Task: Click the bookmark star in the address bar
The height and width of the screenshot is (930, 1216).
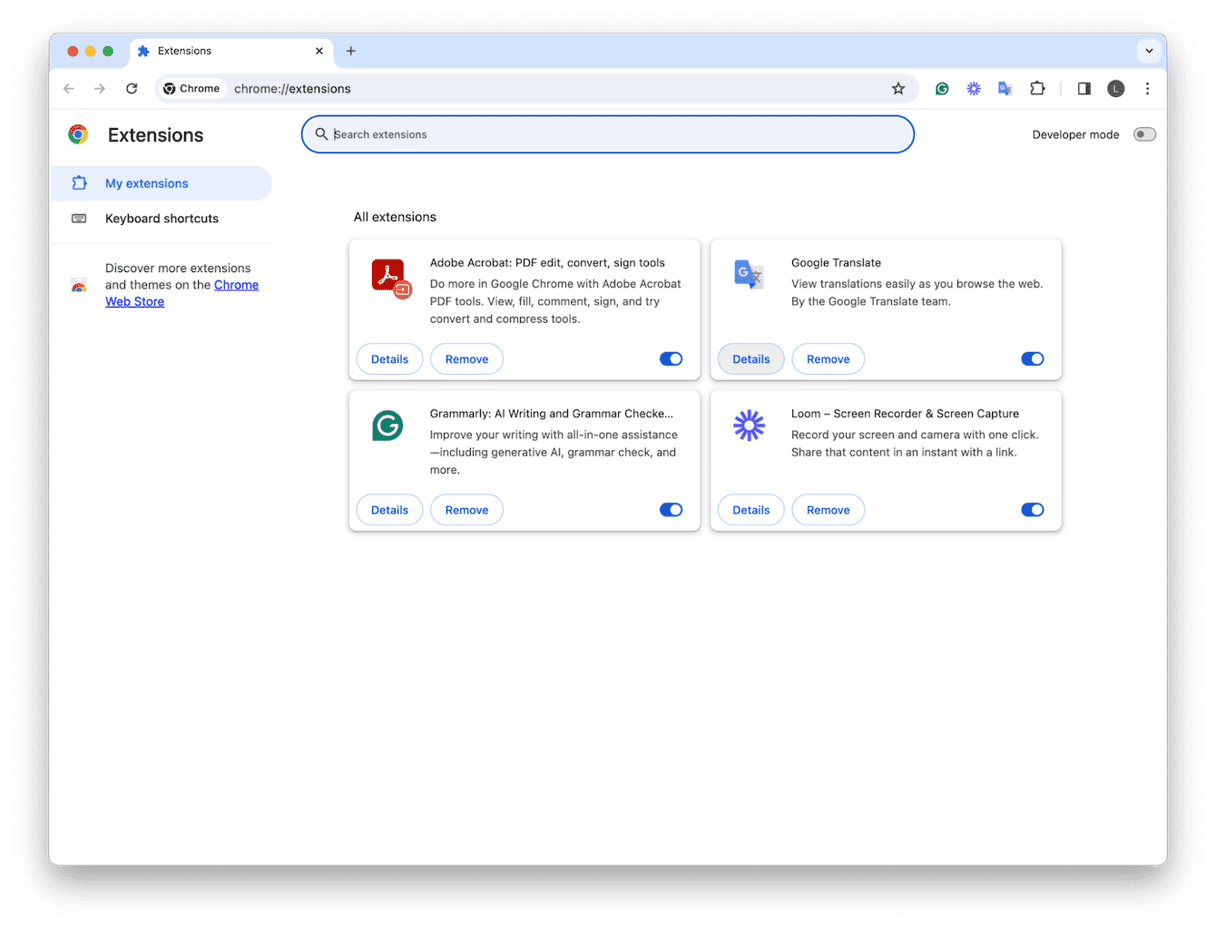Action: 898,88
